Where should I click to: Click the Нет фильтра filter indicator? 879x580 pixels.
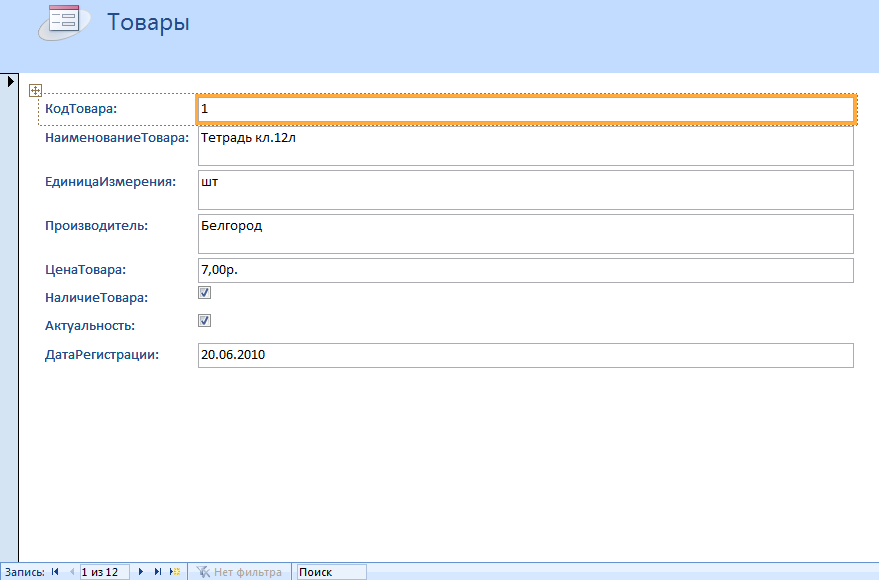(x=239, y=572)
